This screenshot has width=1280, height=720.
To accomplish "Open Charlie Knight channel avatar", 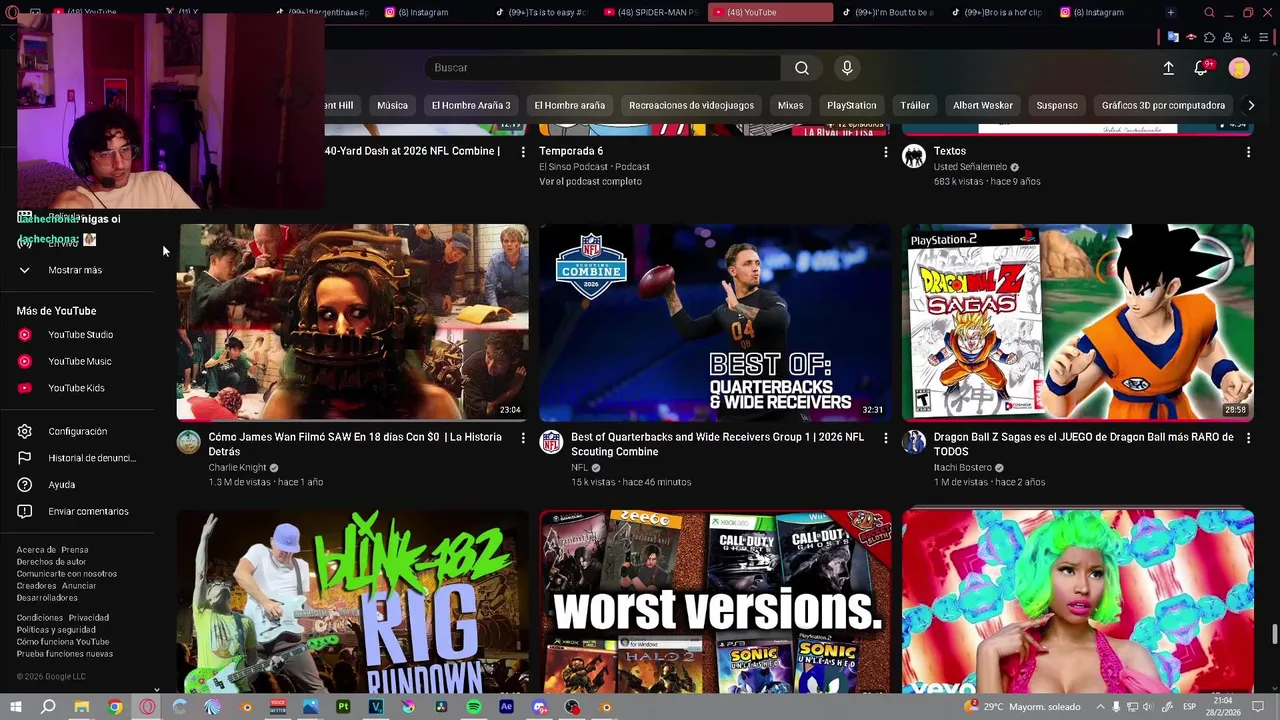I will [x=189, y=442].
